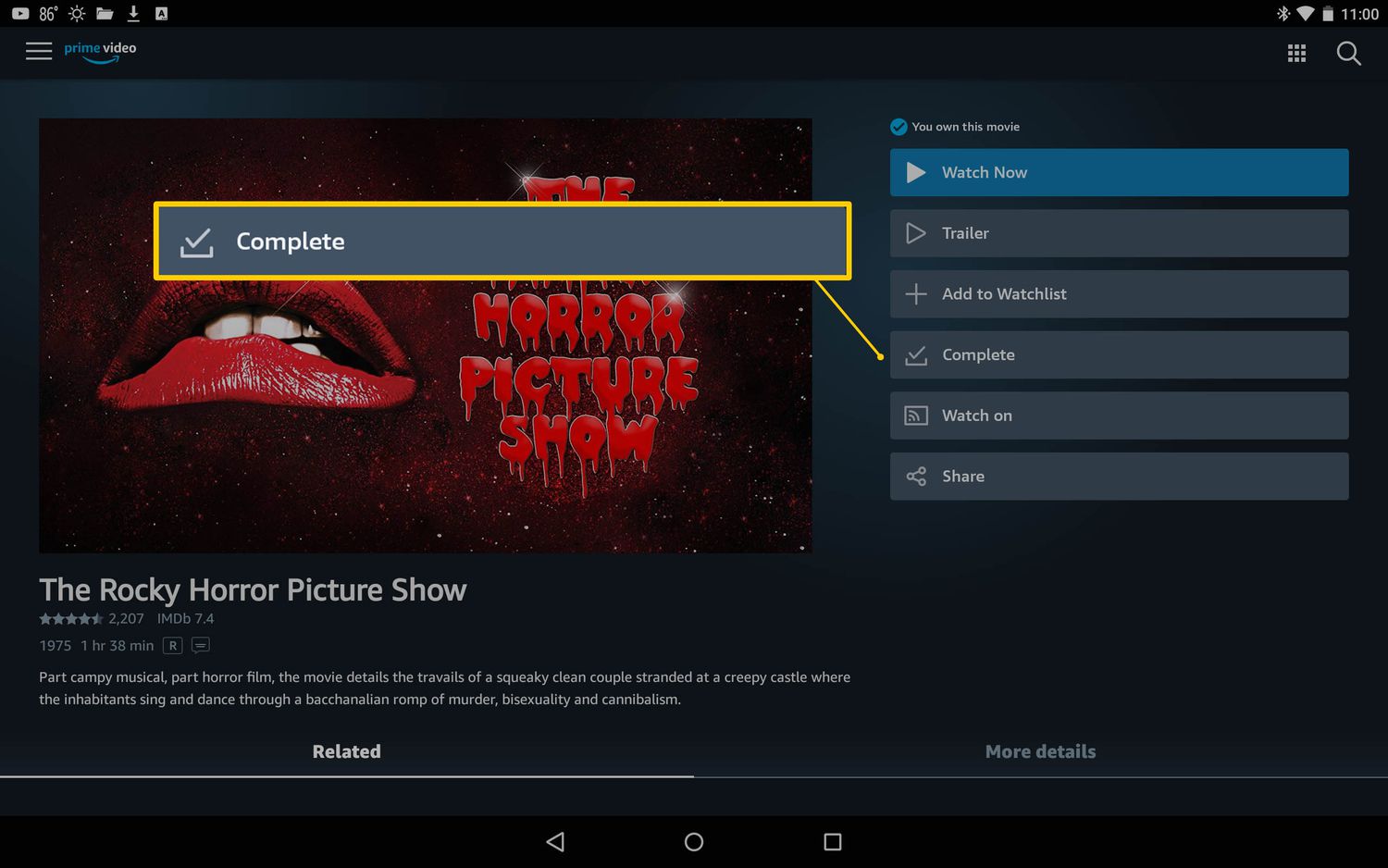Click the 'You own this movie' checkmark

[898, 126]
